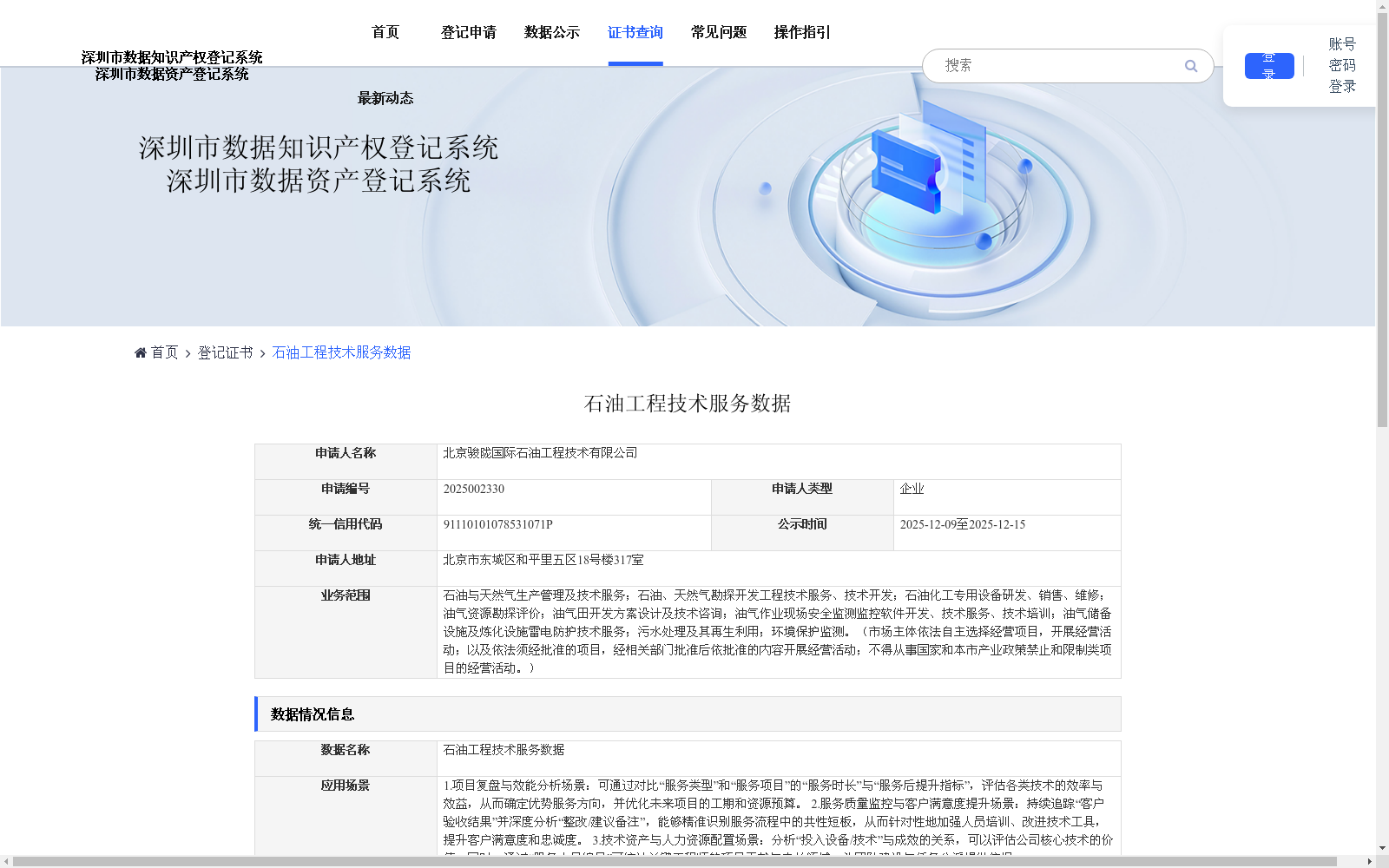Image resolution: width=1389 pixels, height=868 pixels.
Task: Click scroll-down arrow of vertical scrollbar
Action: [1382, 848]
